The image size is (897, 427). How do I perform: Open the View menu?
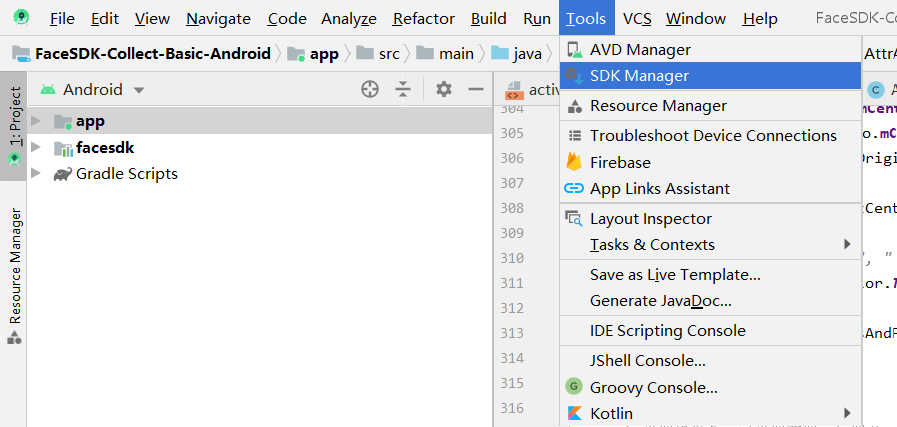(152, 19)
